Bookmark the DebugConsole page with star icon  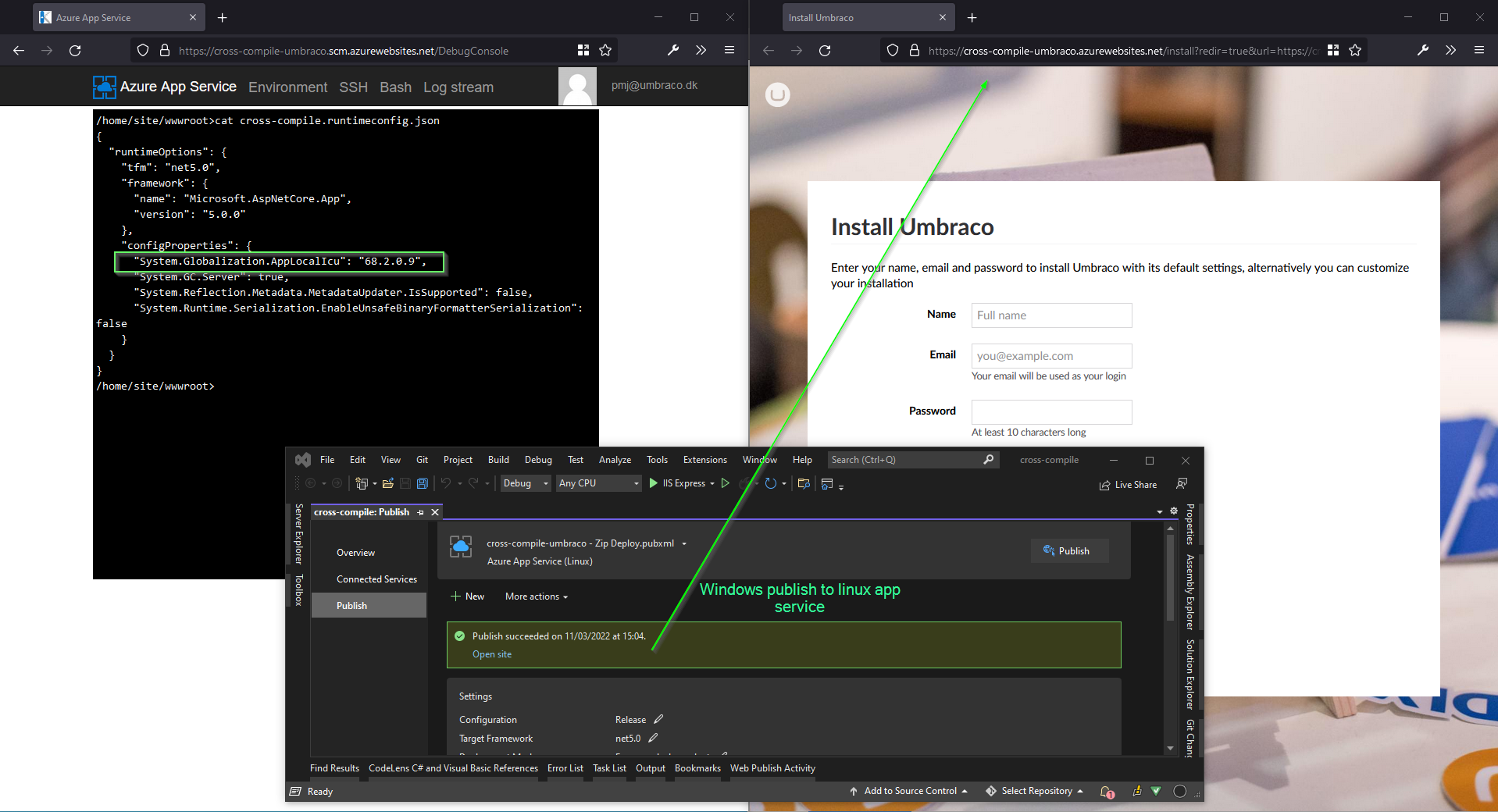click(x=605, y=51)
